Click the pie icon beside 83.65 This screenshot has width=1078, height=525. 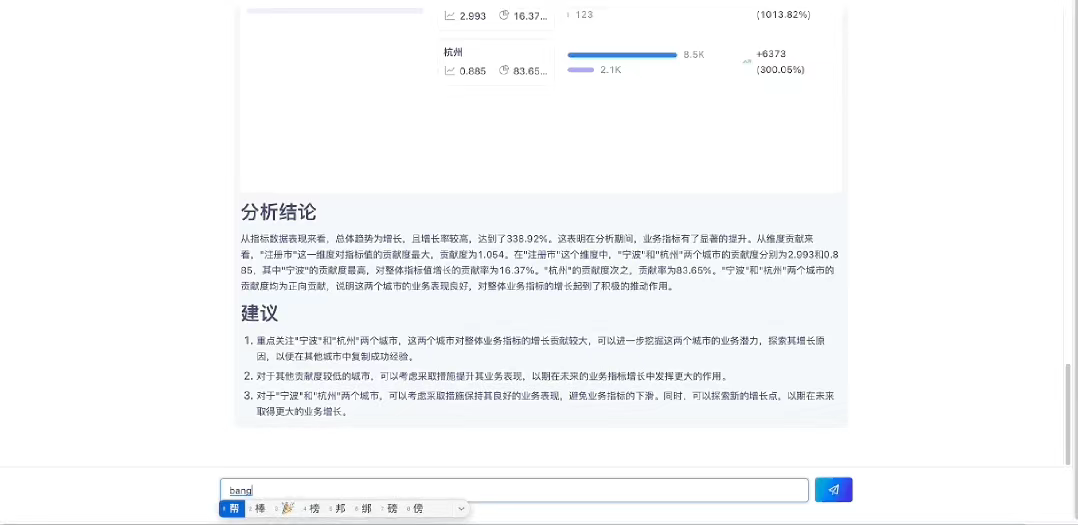(x=504, y=70)
